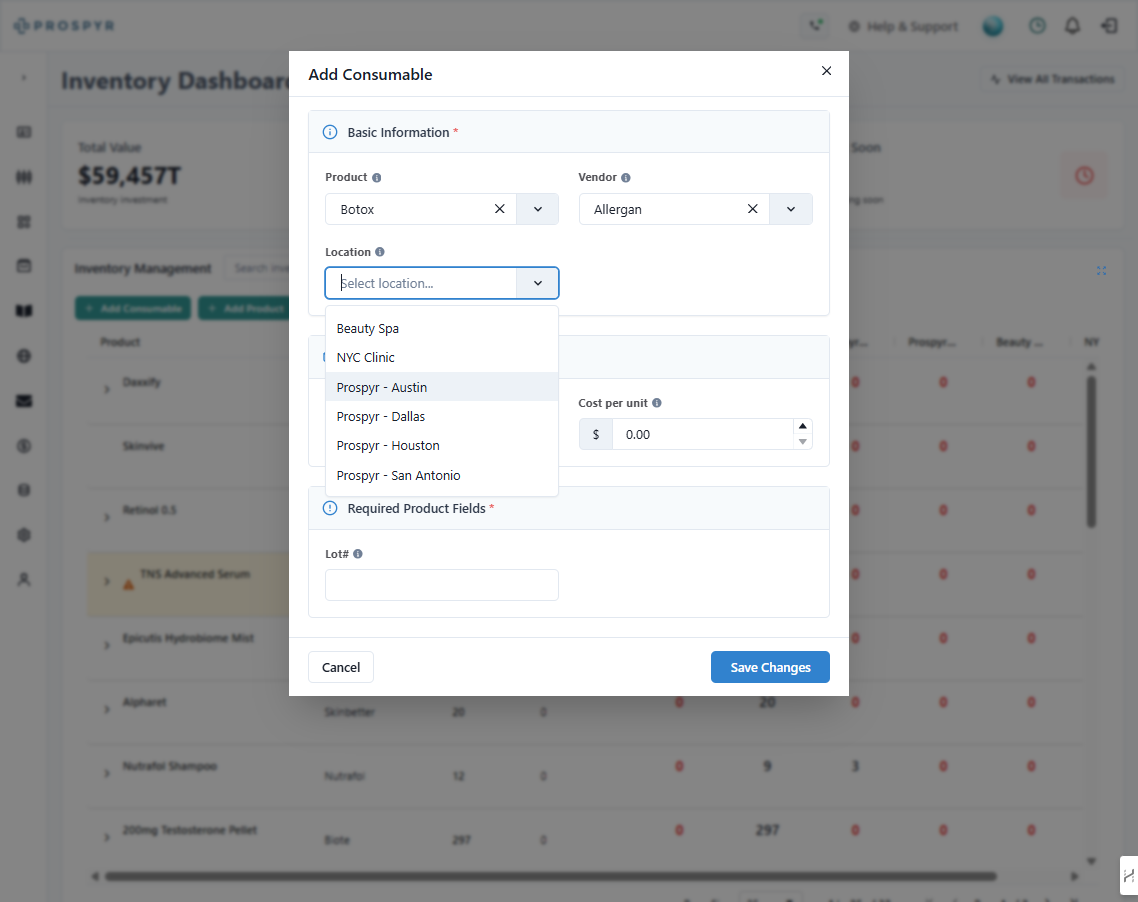1138x902 pixels.
Task: Expand the Daxxify product row
Action: tap(107, 389)
